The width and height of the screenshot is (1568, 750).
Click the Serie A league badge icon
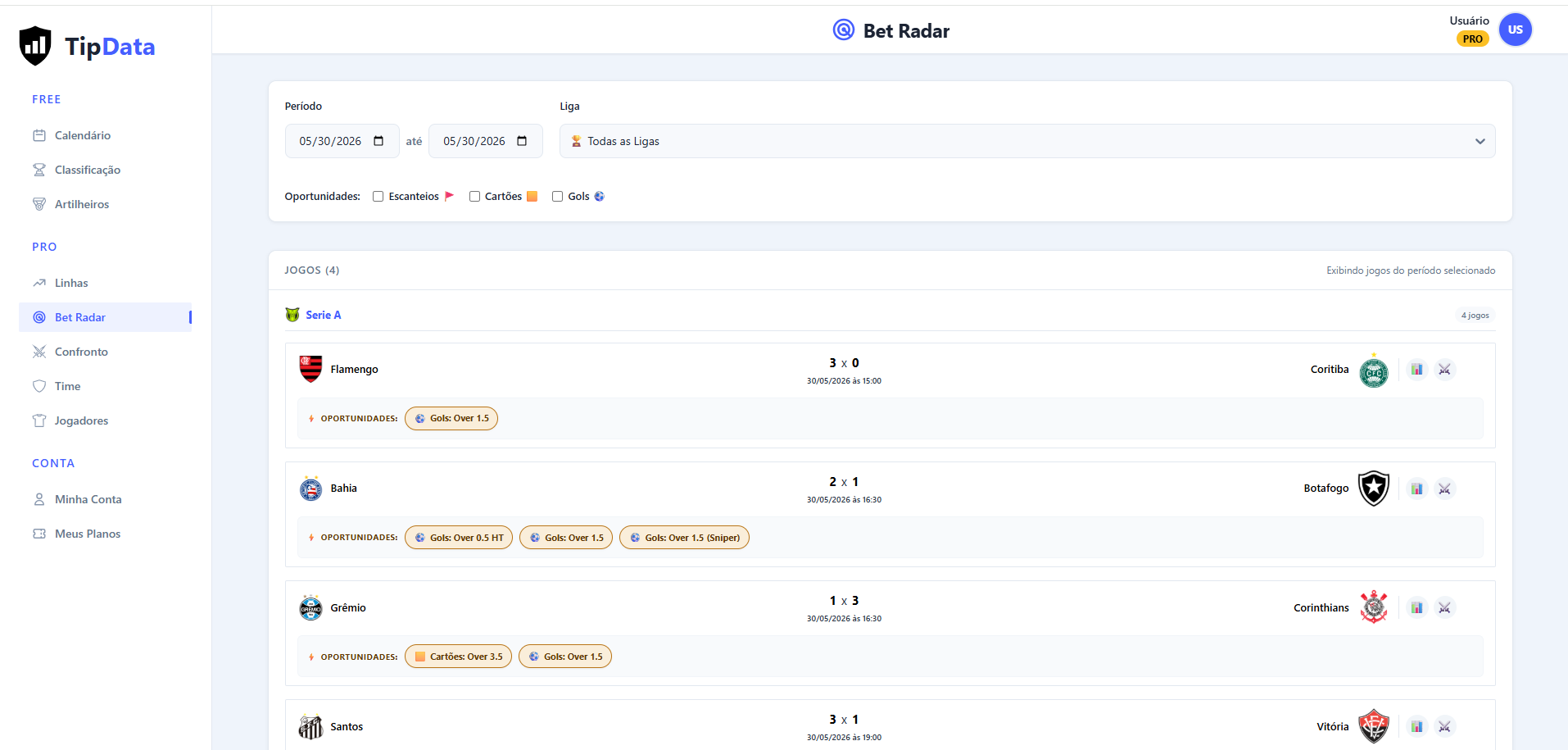(292, 315)
